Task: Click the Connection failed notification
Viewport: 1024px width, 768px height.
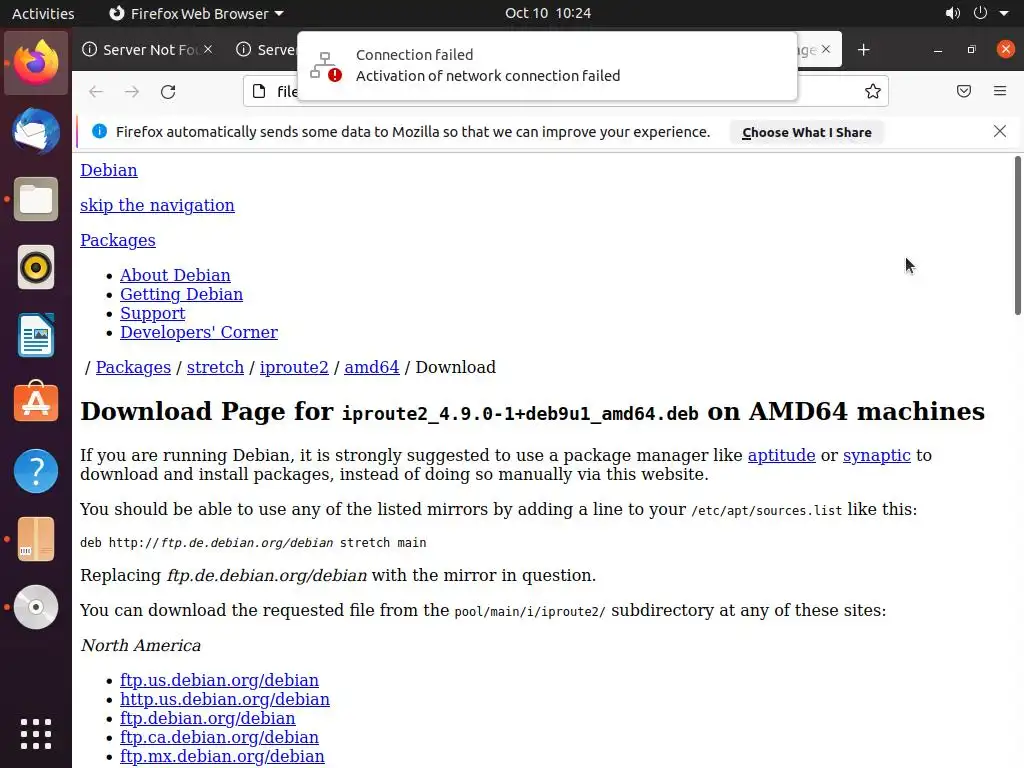Action: coord(547,65)
